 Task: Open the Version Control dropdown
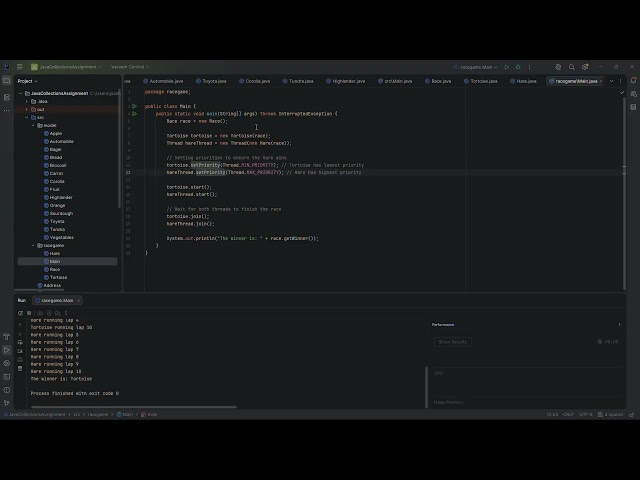130,67
